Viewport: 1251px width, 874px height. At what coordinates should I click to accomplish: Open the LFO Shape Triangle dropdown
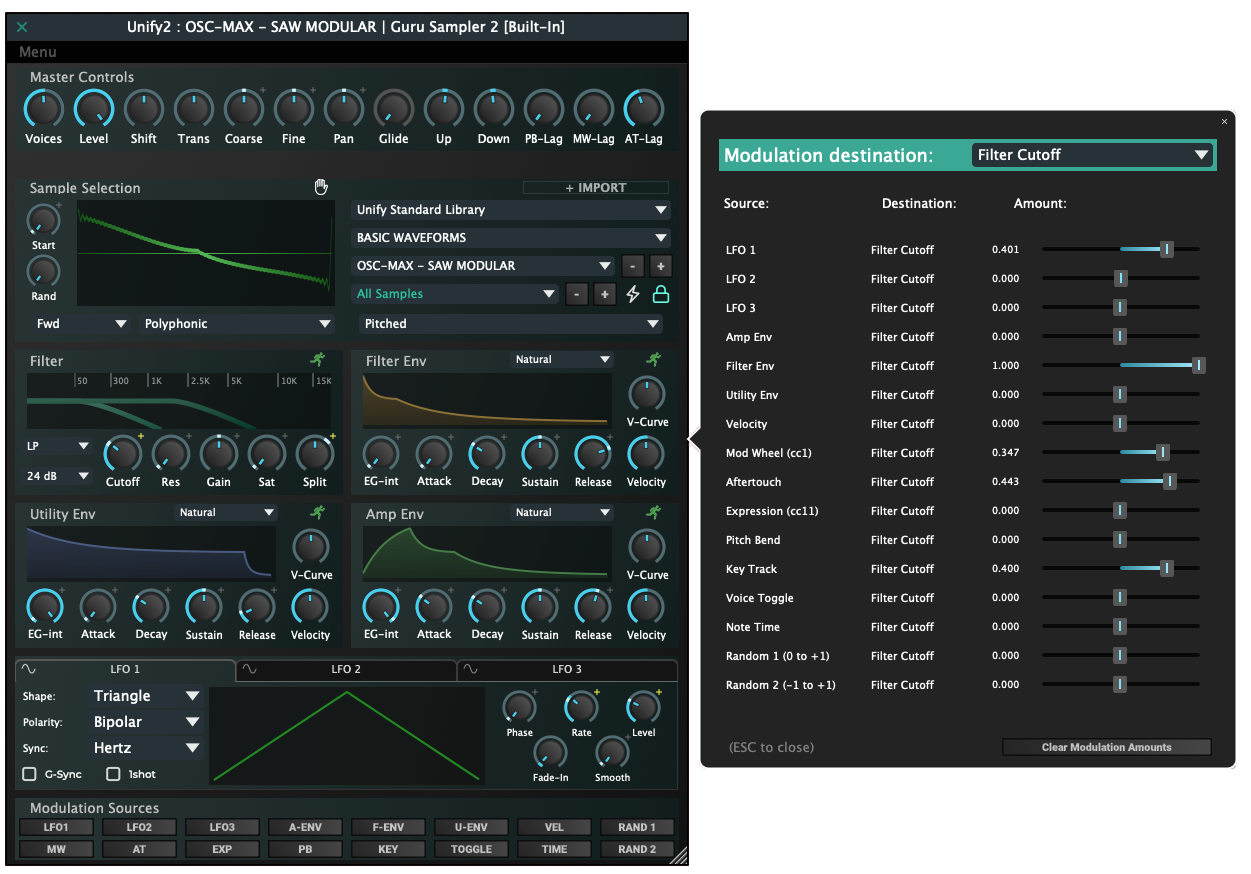coord(145,696)
